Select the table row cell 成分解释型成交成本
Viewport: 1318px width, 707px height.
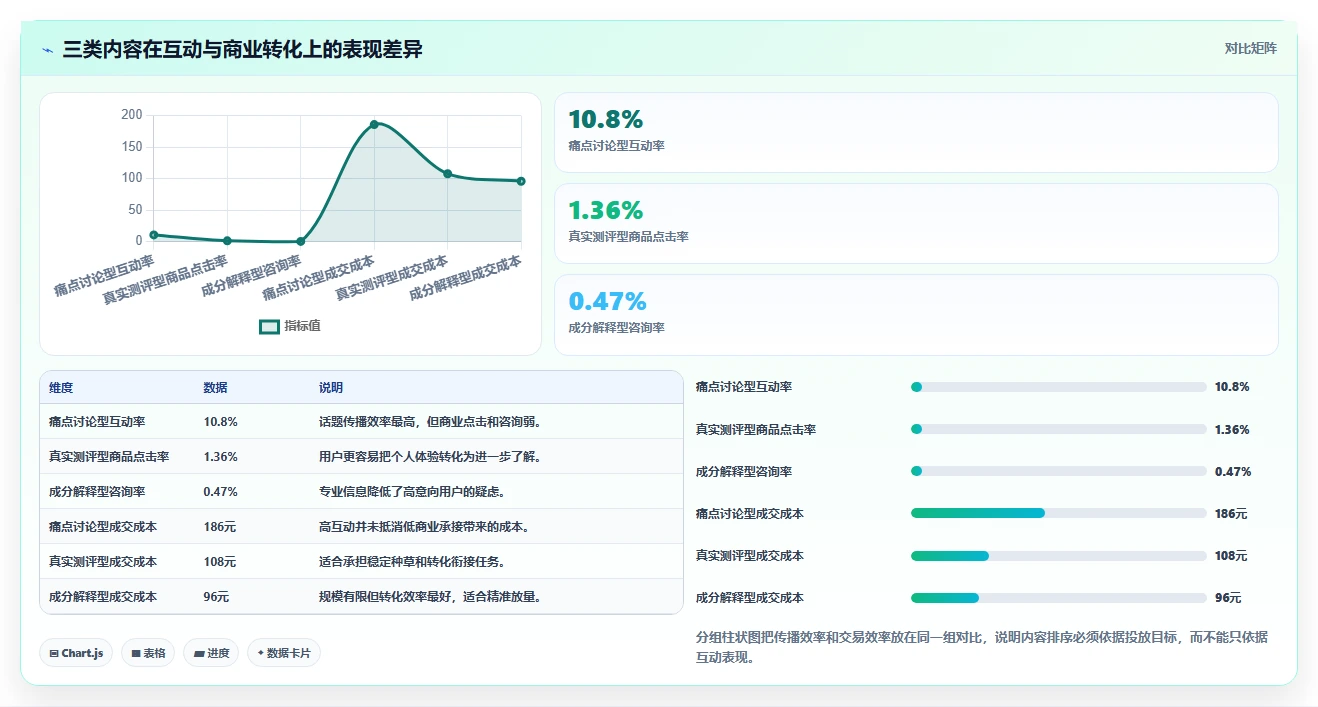pyautogui.click(x=103, y=597)
